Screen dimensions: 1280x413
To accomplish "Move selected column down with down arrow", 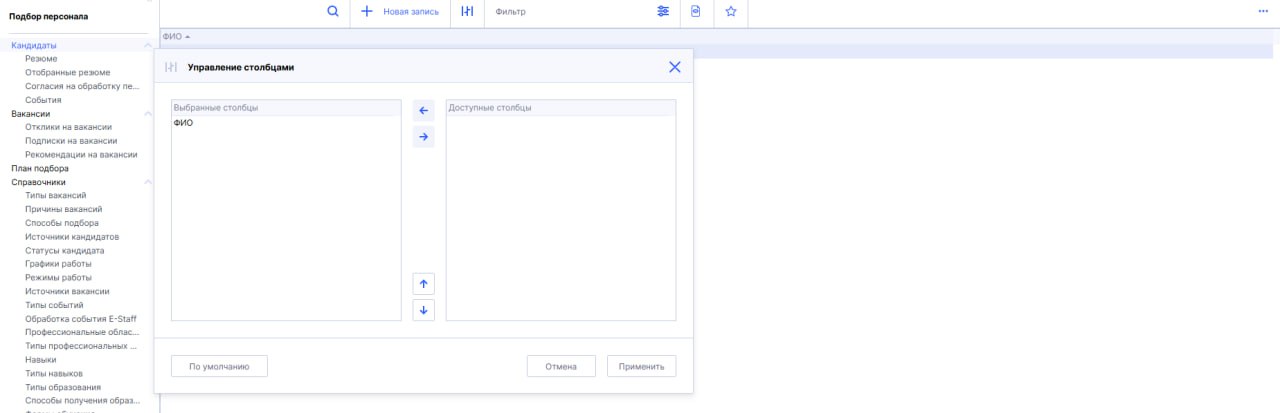I will click(x=423, y=310).
